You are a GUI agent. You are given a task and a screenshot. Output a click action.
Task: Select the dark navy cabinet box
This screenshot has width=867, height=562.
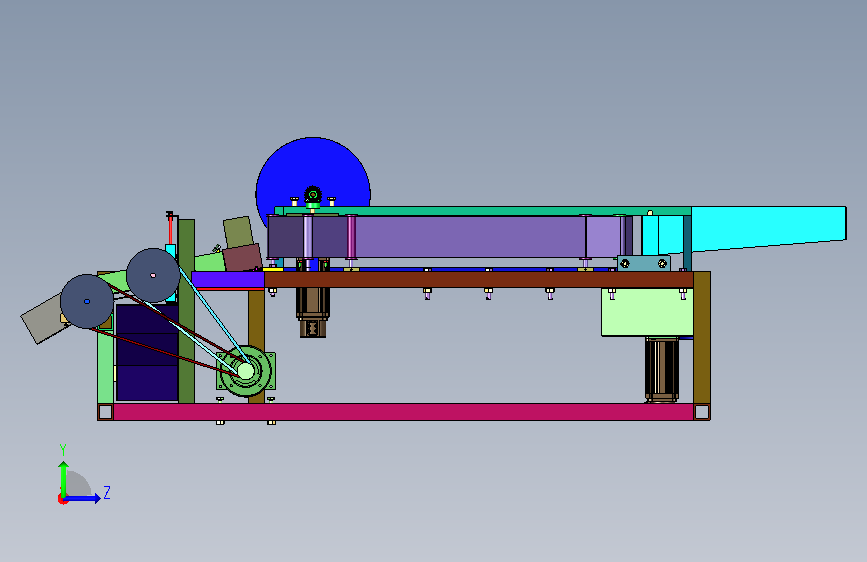coord(147,352)
